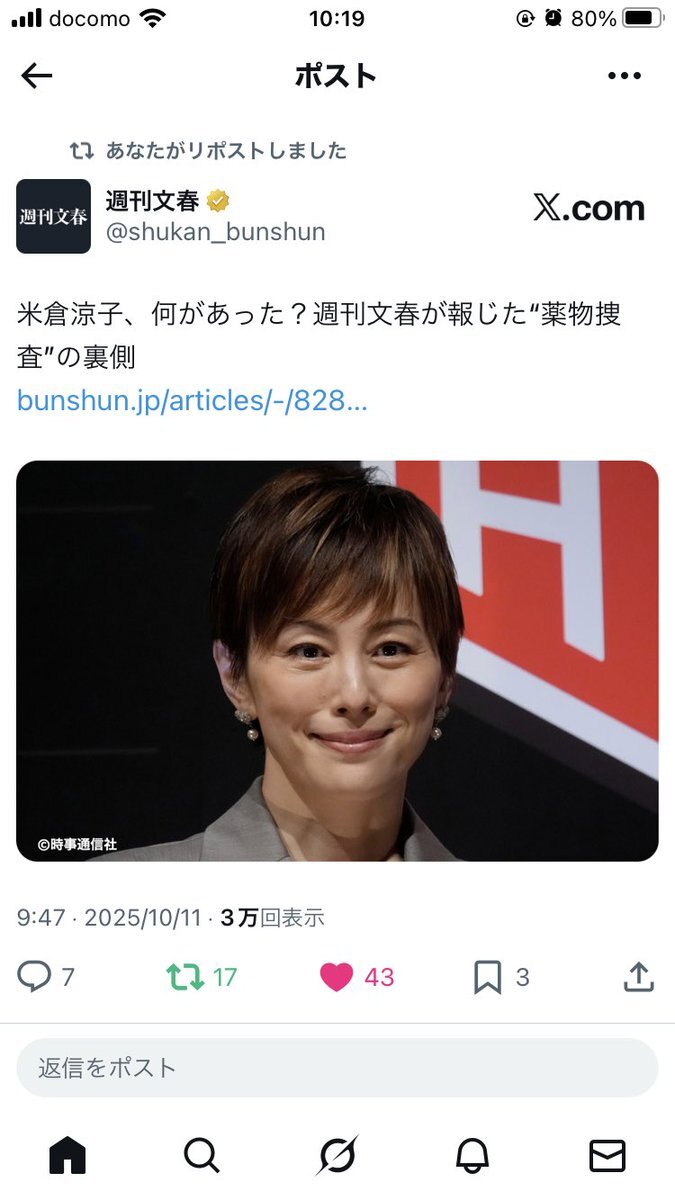Open the three-dot more options menu
The width and height of the screenshot is (675, 1200).
[x=623, y=76]
